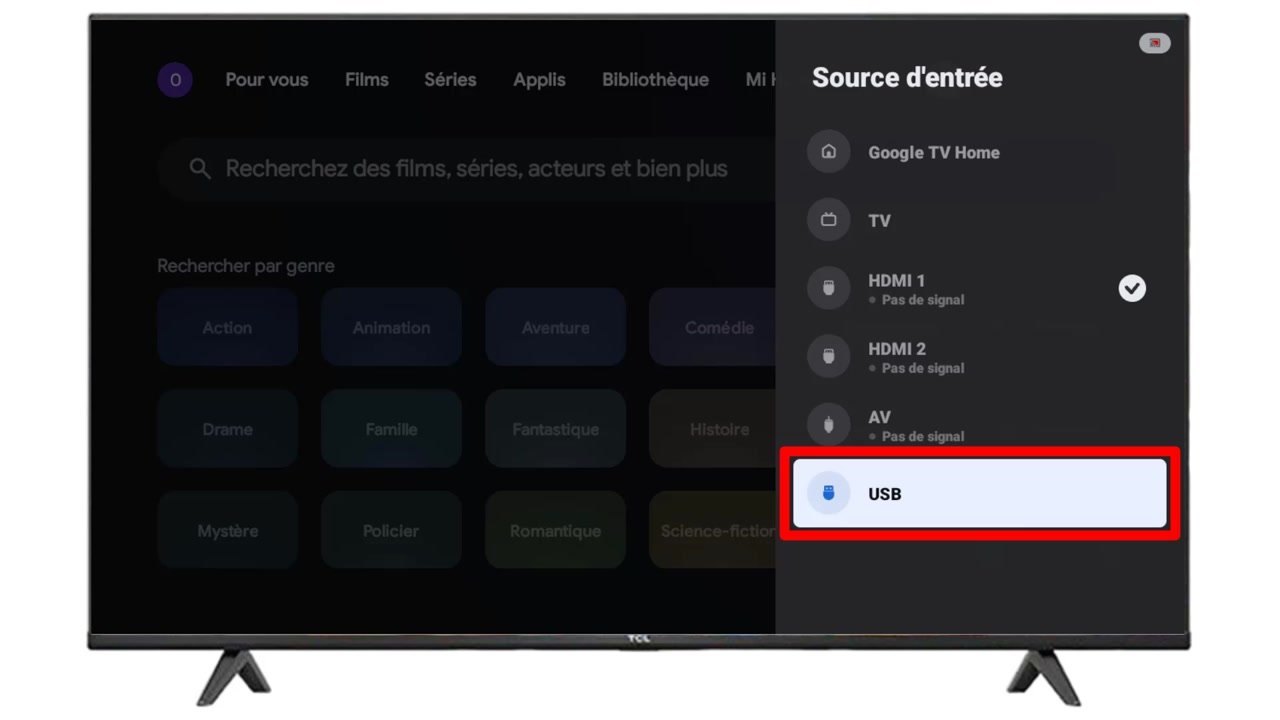Select the USB input source
The width and height of the screenshot is (1280, 720).
979,493
